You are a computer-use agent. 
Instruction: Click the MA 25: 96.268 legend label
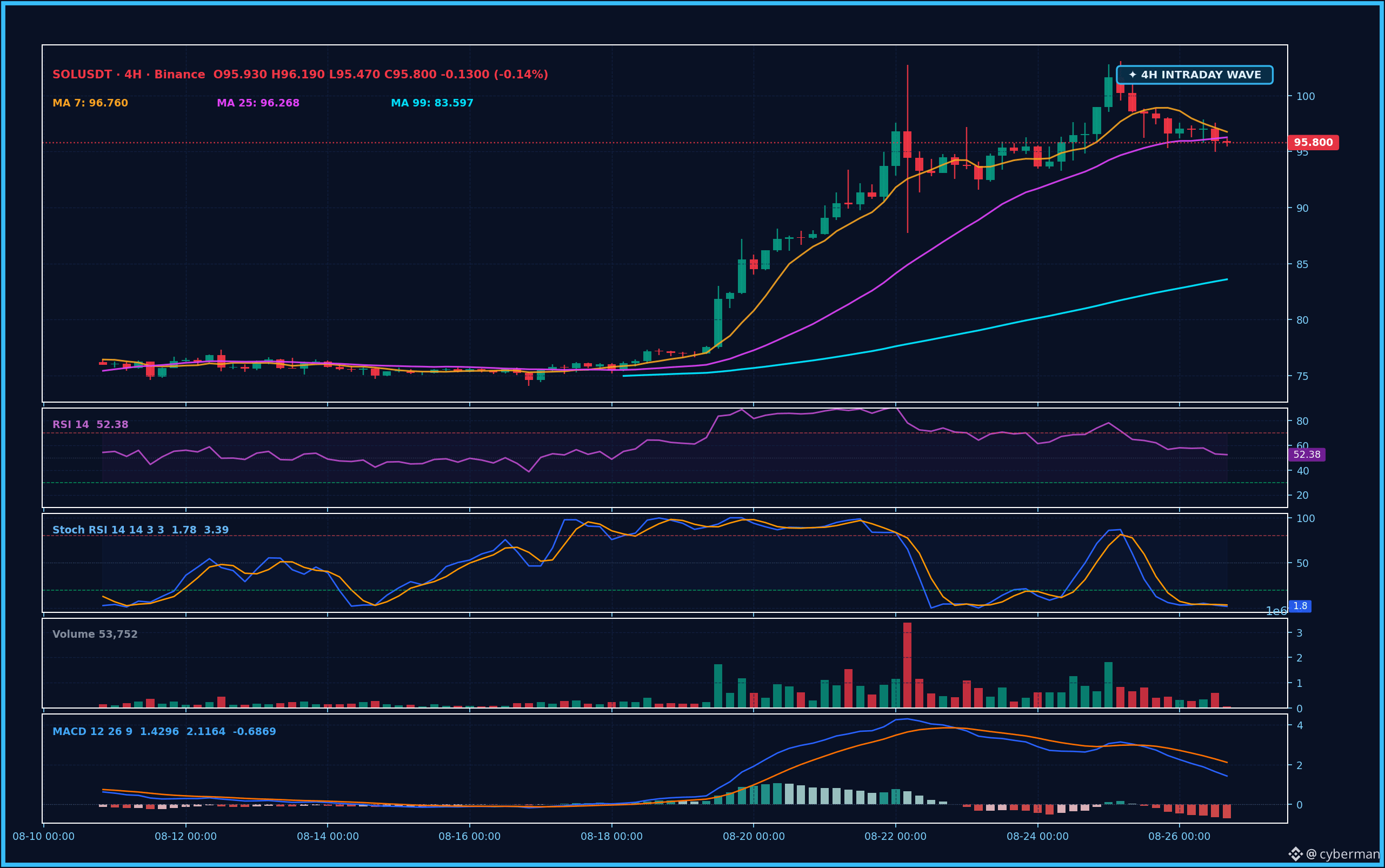[x=258, y=103]
